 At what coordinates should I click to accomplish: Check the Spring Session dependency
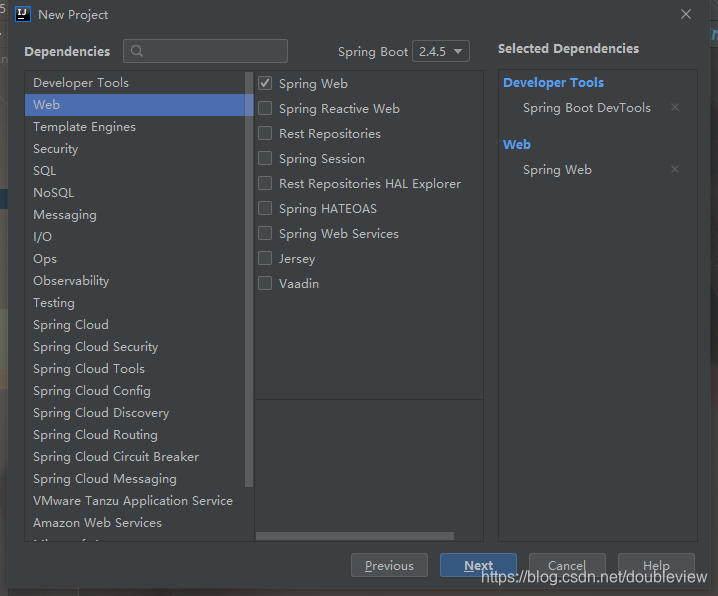click(265, 158)
